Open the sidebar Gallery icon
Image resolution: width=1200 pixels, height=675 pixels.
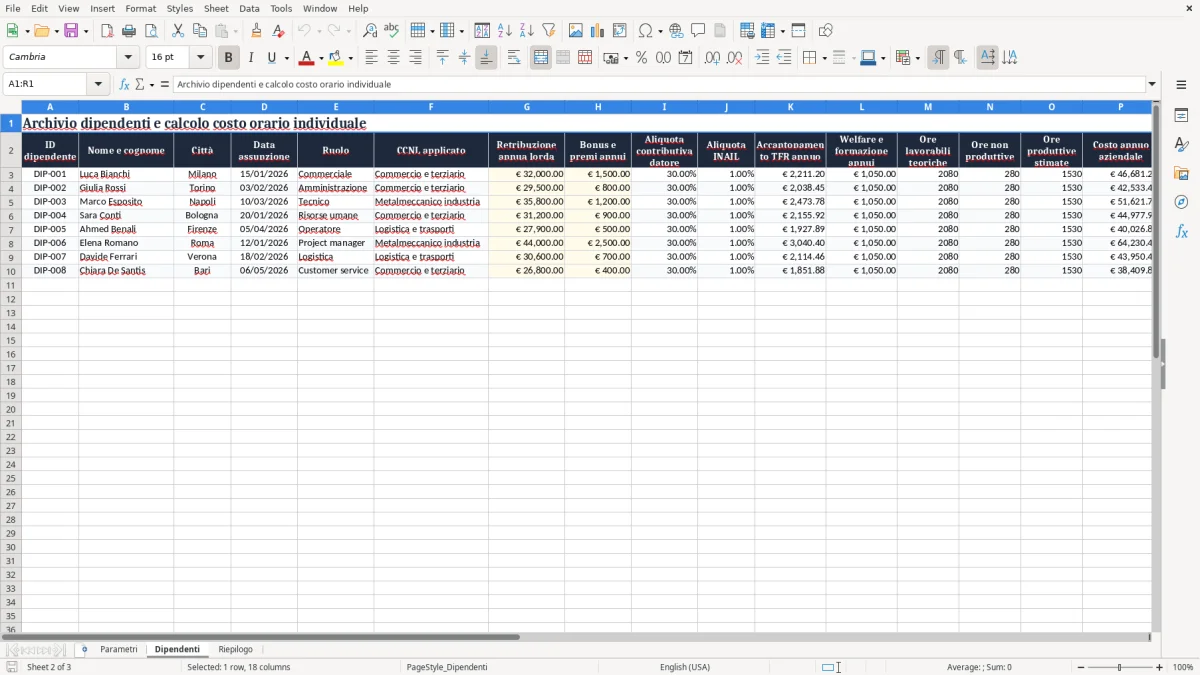(x=1181, y=174)
